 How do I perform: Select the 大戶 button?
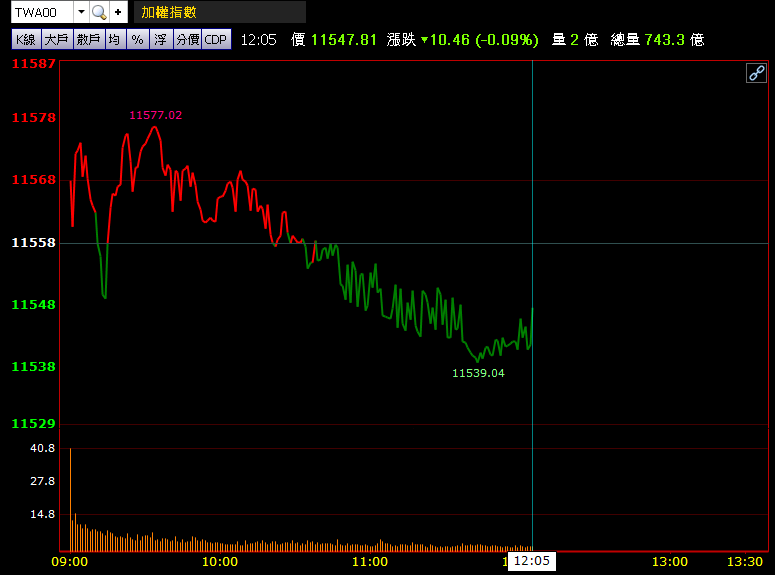point(57,40)
